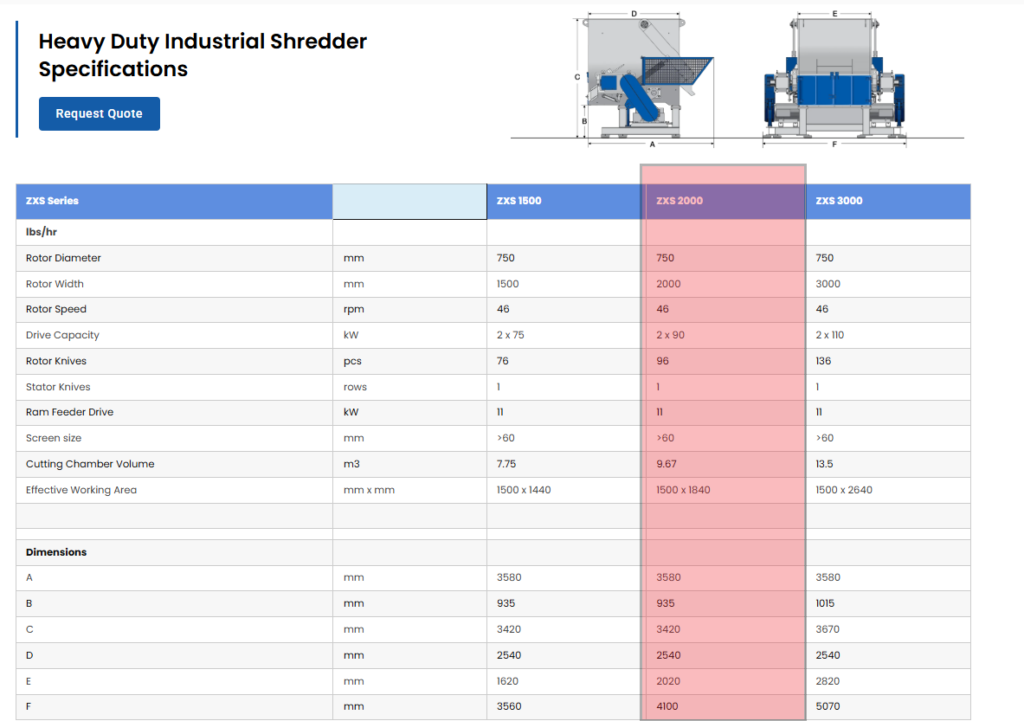Open the front-view shredder diagram image
The width and height of the screenshot is (1024, 721).
tap(835, 78)
